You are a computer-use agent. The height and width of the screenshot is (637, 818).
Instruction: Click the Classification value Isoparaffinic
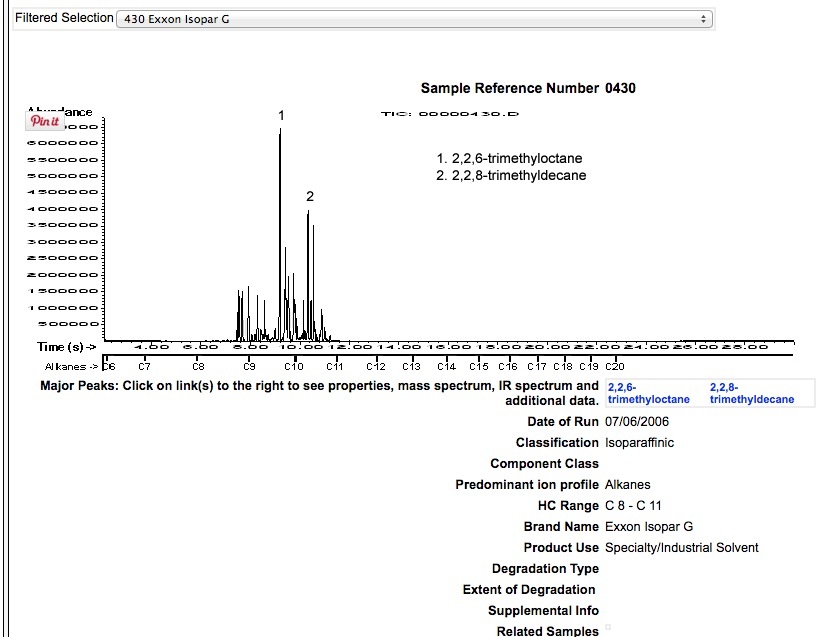click(x=639, y=443)
